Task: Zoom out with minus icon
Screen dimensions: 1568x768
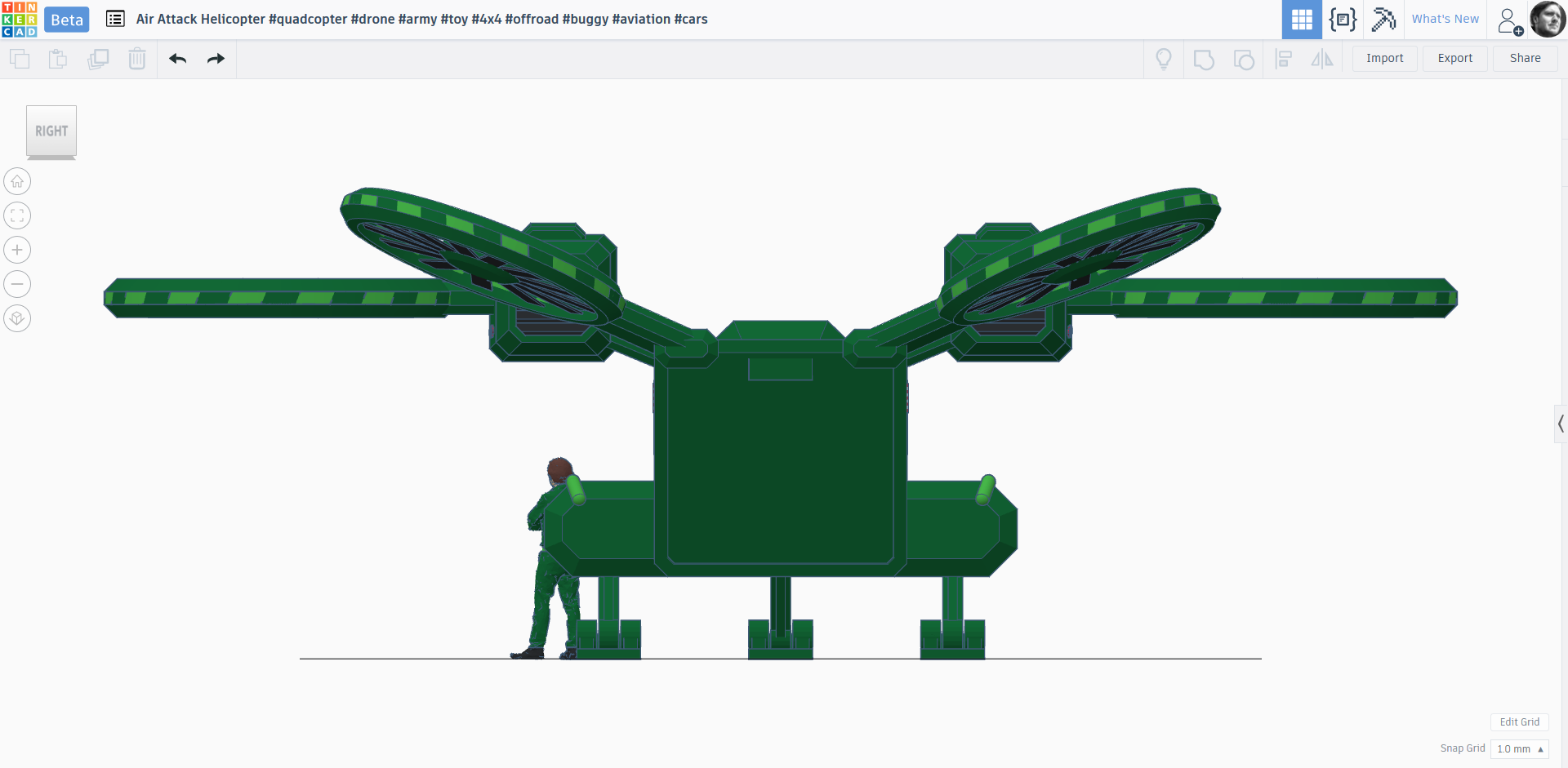Action: [17, 284]
